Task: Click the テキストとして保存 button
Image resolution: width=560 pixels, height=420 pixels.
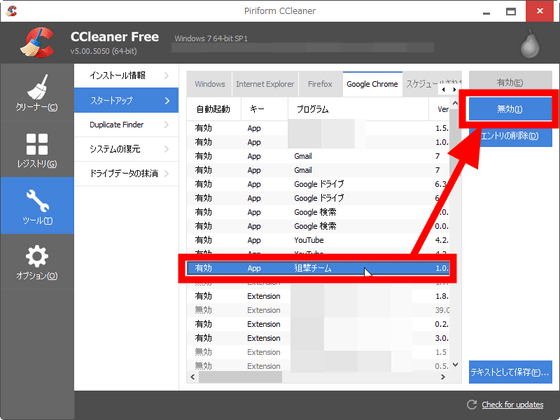Action: click(x=510, y=372)
